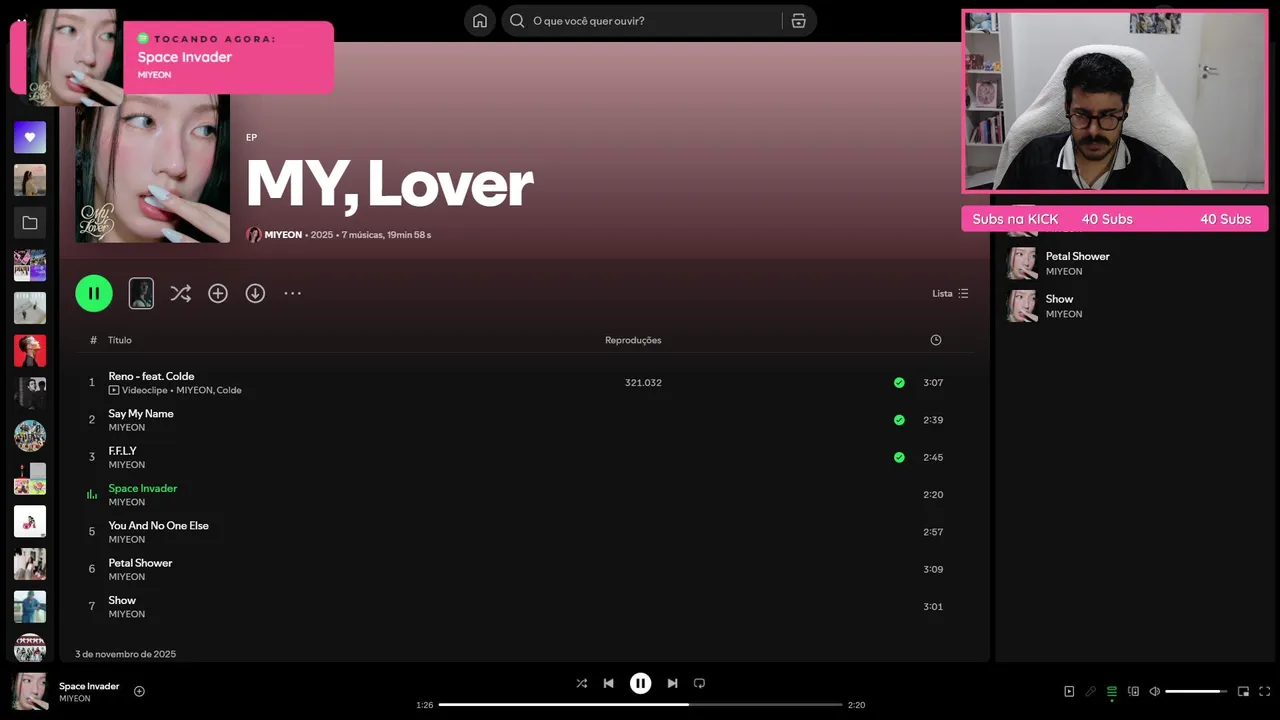Mute the volume speaker icon
This screenshot has height=720, width=1280.
click(x=1154, y=691)
